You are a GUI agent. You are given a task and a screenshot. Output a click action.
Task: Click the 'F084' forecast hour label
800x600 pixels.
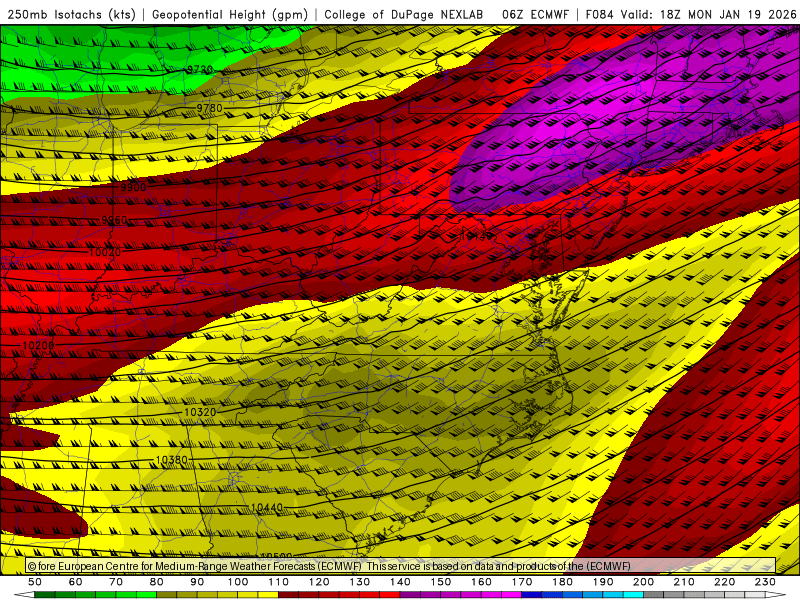pos(599,15)
